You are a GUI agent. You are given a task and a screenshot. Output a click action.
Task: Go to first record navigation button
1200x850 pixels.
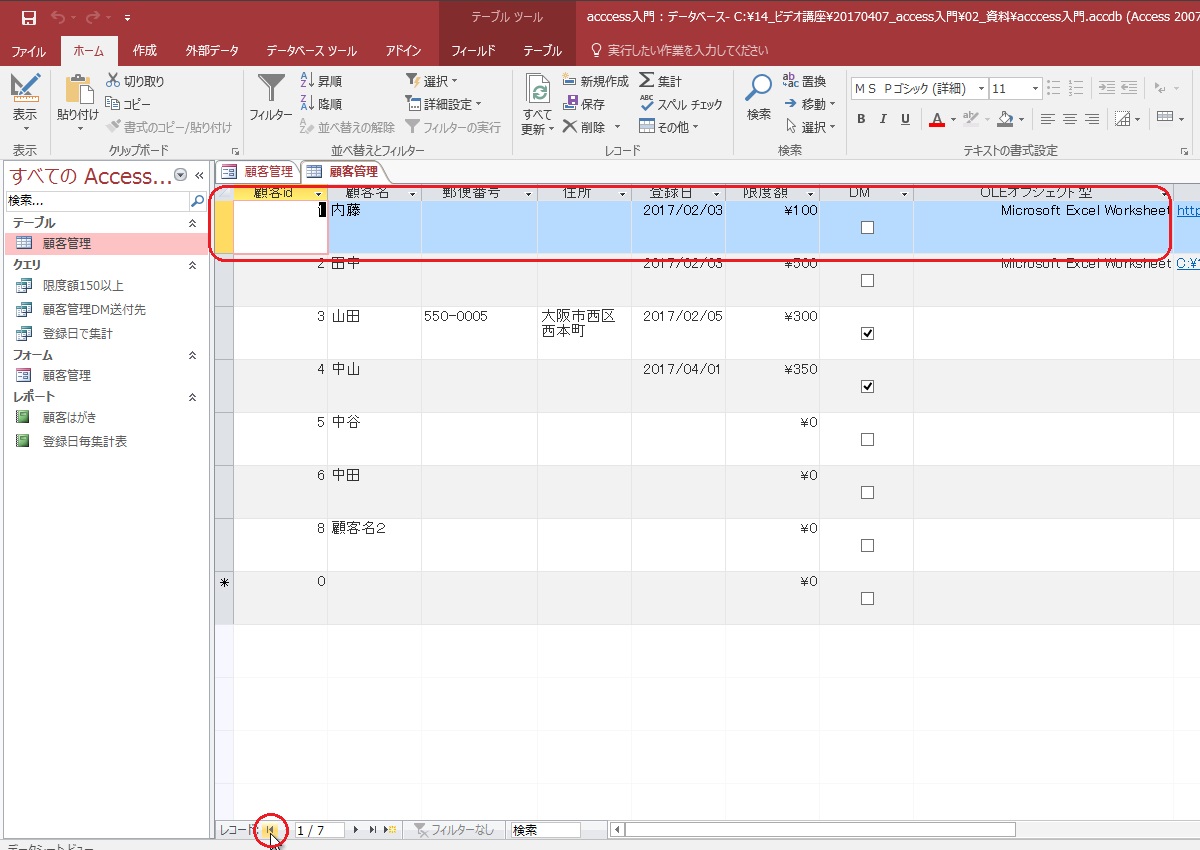(271, 830)
